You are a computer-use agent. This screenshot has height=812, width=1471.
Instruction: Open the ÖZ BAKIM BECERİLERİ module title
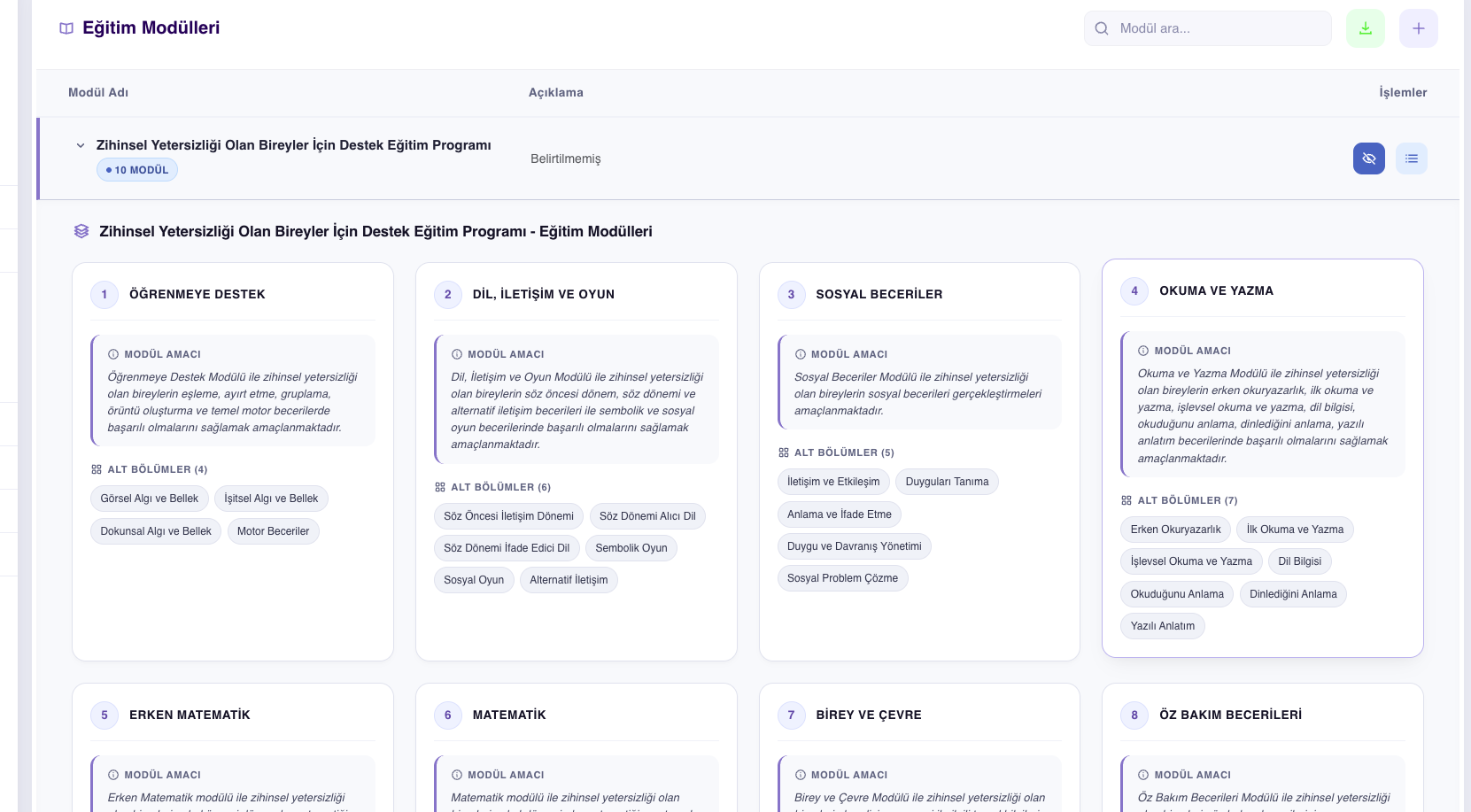click(1231, 715)
